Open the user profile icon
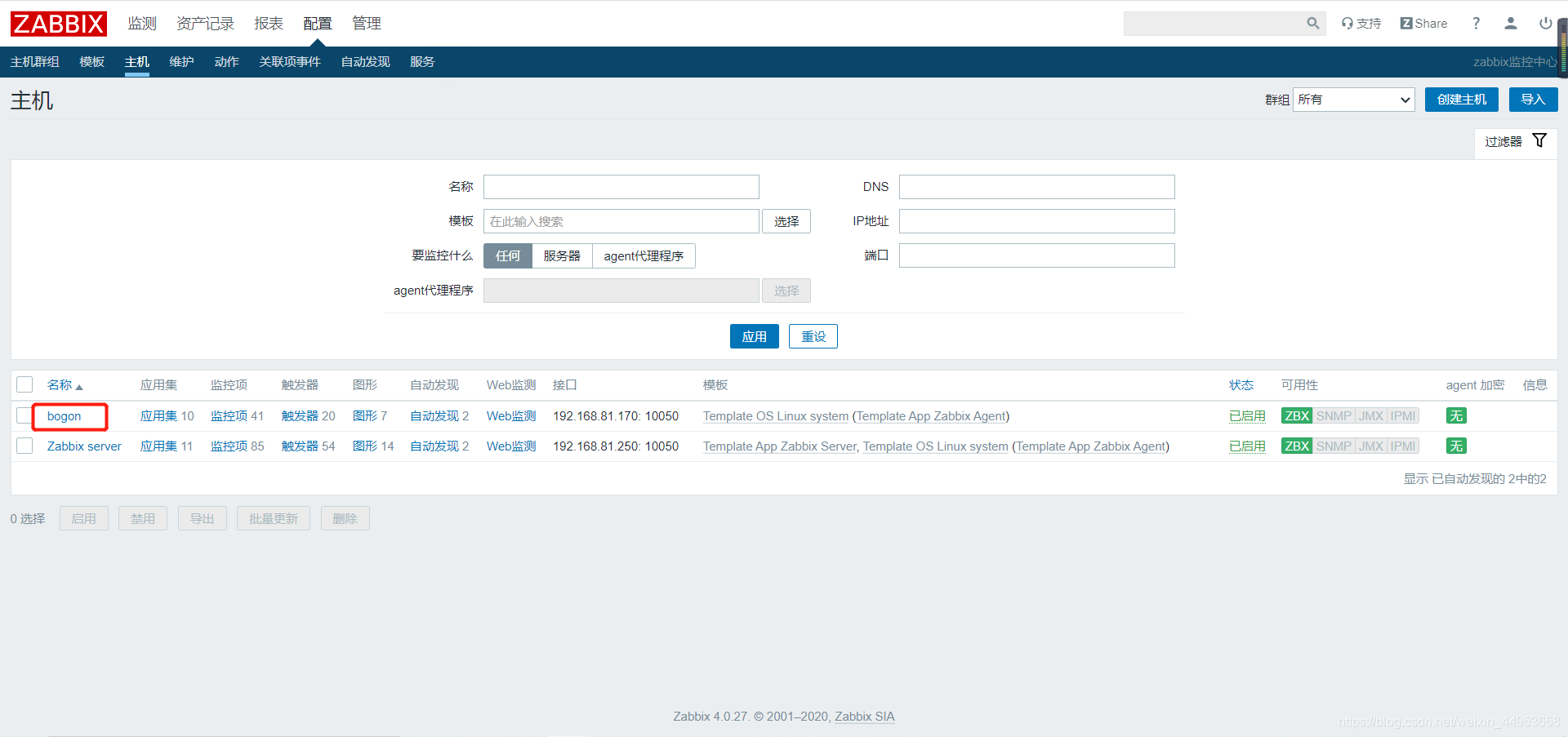The width and height of the screenshot is (1568, 737). (x=1511, y=24)
